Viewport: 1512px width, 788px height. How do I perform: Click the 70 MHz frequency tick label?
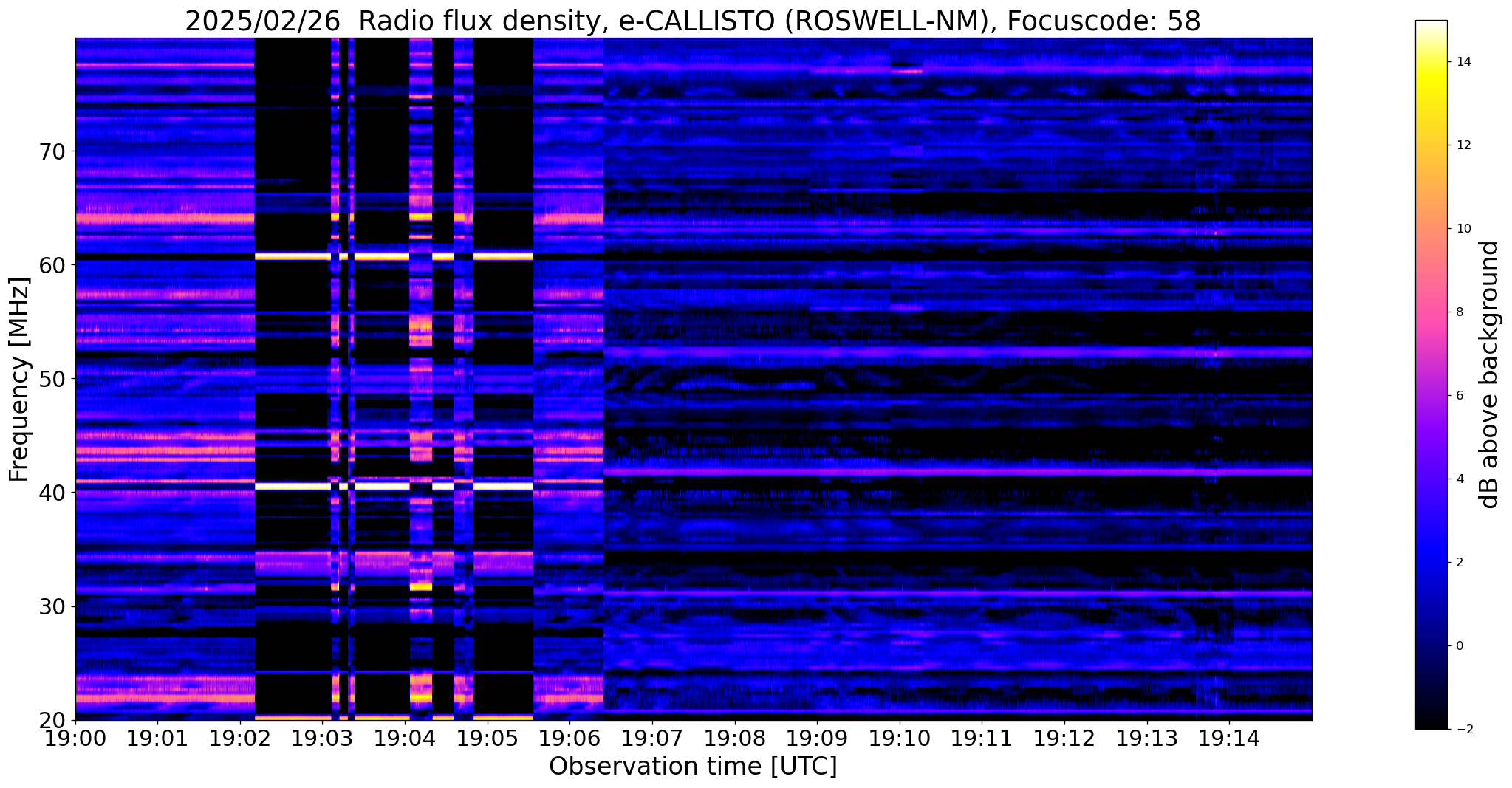[51, 151]
